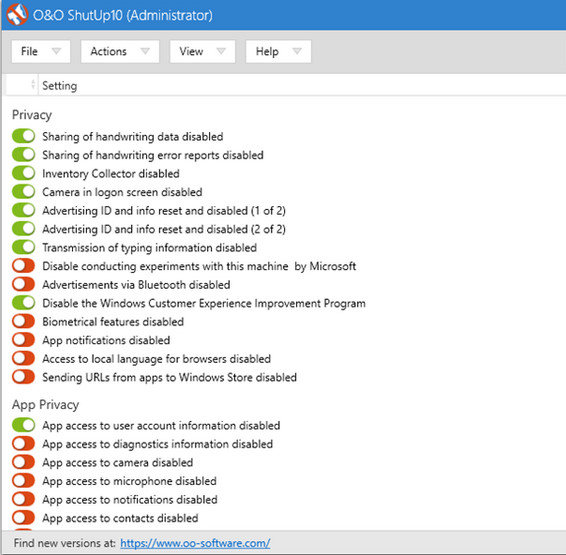Screen dimensions: 566x555
Task: Select the Privacy section heading
Action: click(32, 115)
